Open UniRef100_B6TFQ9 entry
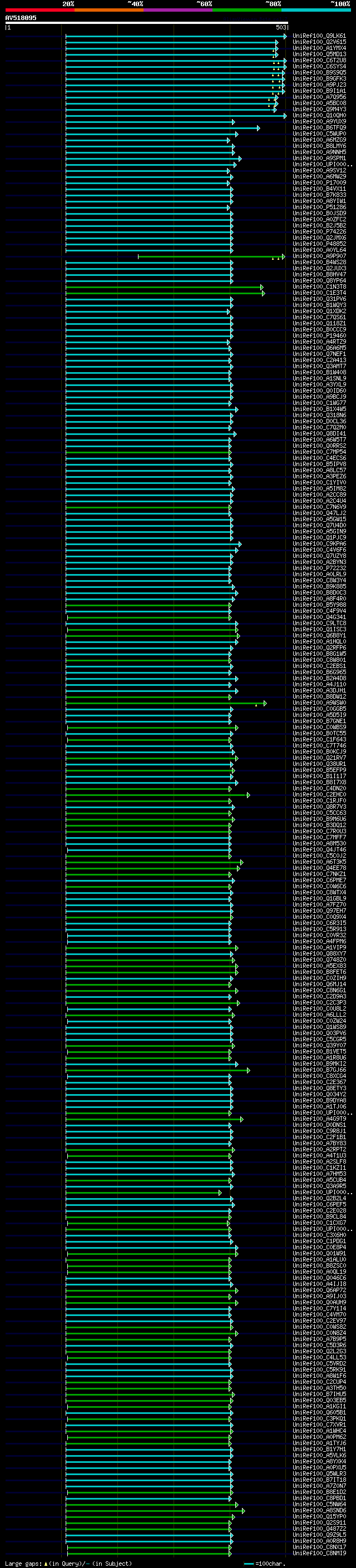 tap(319, 128)
